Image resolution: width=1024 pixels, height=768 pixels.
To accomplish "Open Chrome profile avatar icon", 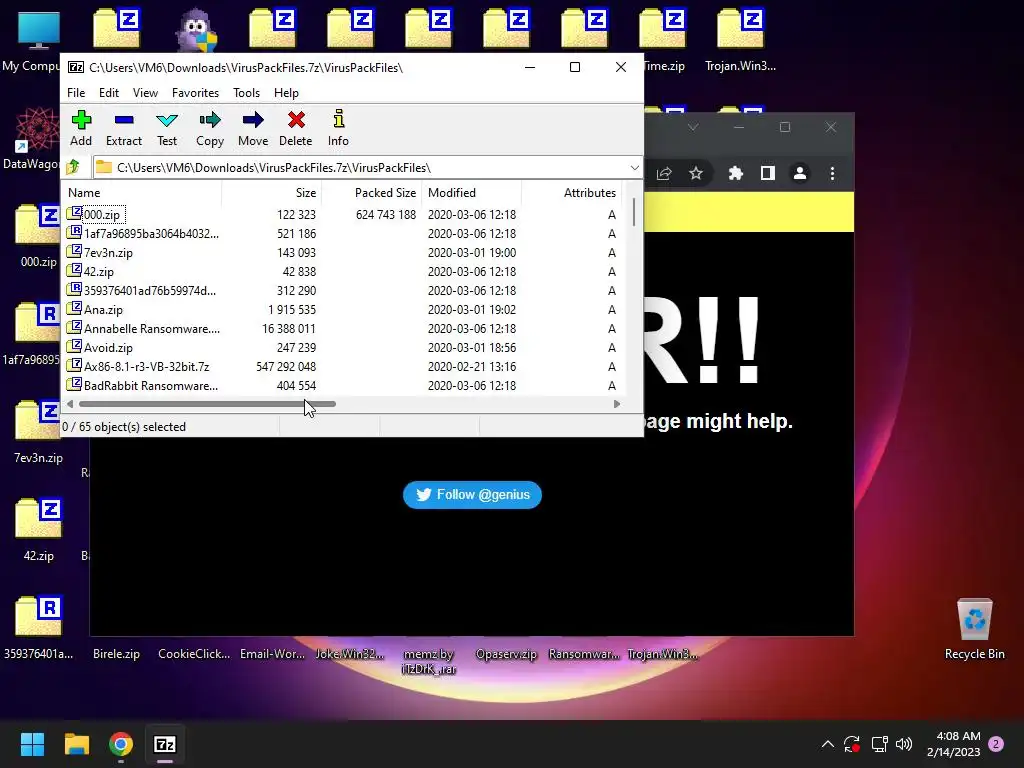I will point(799,173).
